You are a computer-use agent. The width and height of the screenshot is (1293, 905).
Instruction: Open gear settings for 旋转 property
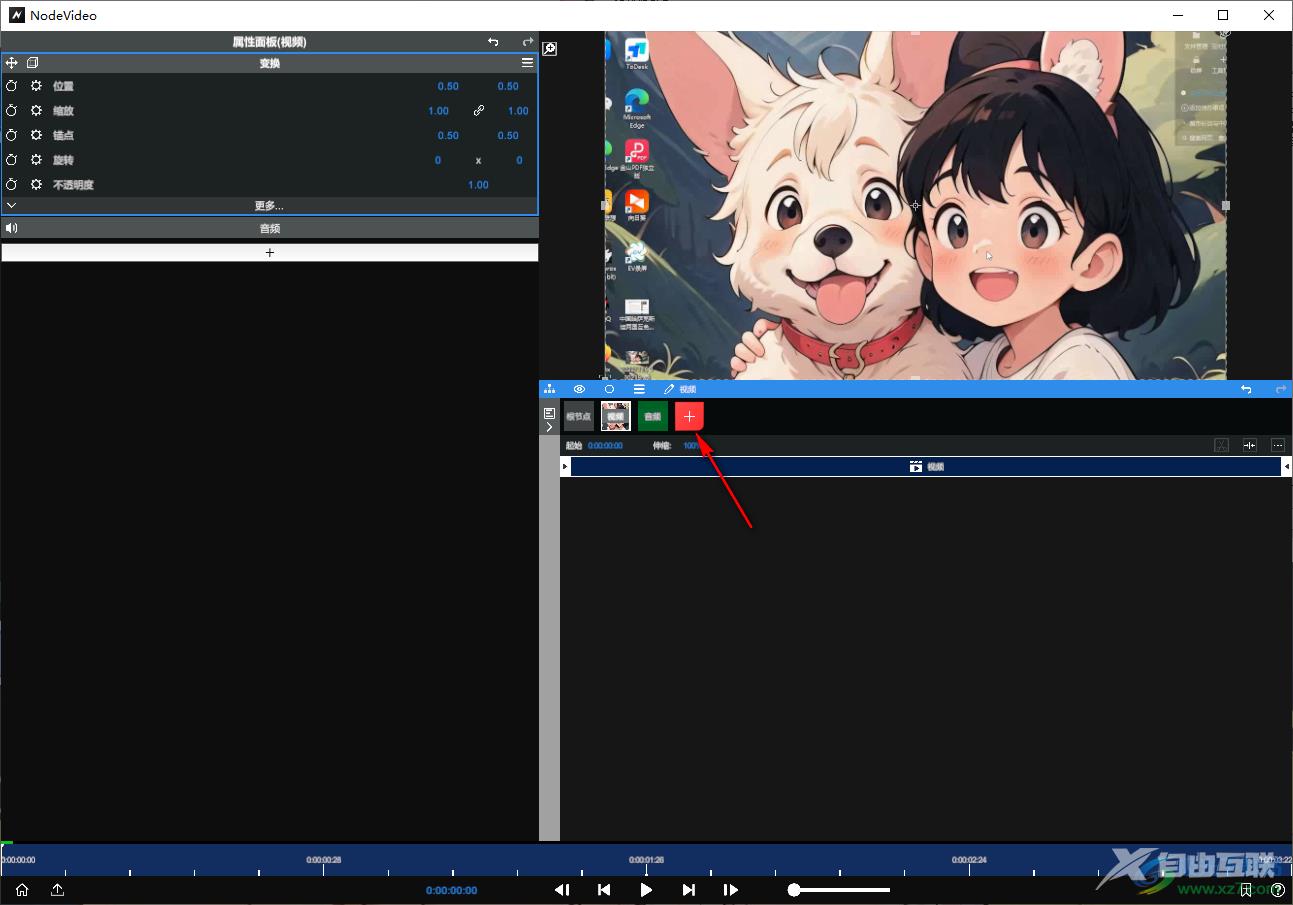[x=36, y=160]
